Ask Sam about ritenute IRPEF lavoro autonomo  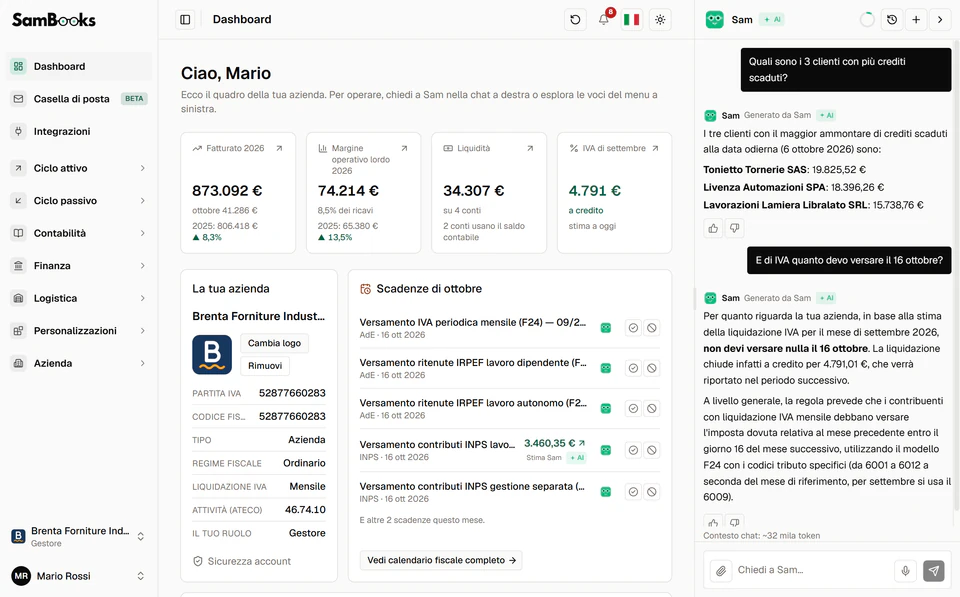[606, 409]
